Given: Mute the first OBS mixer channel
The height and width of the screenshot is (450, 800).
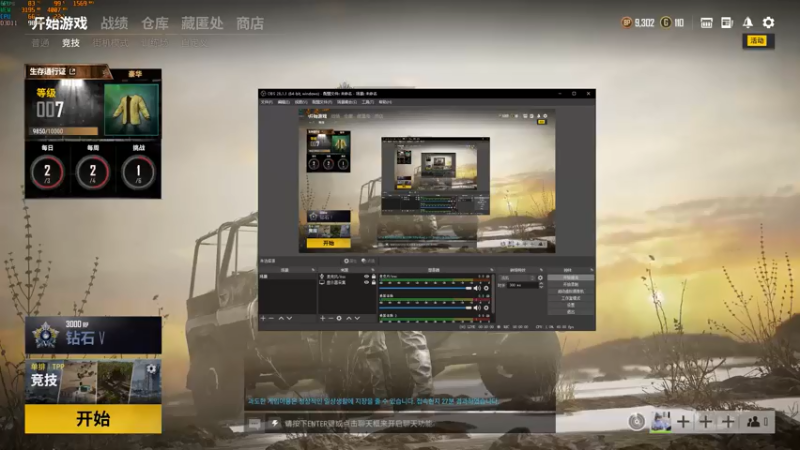Looking at the screenshot, I should point(477,288).
